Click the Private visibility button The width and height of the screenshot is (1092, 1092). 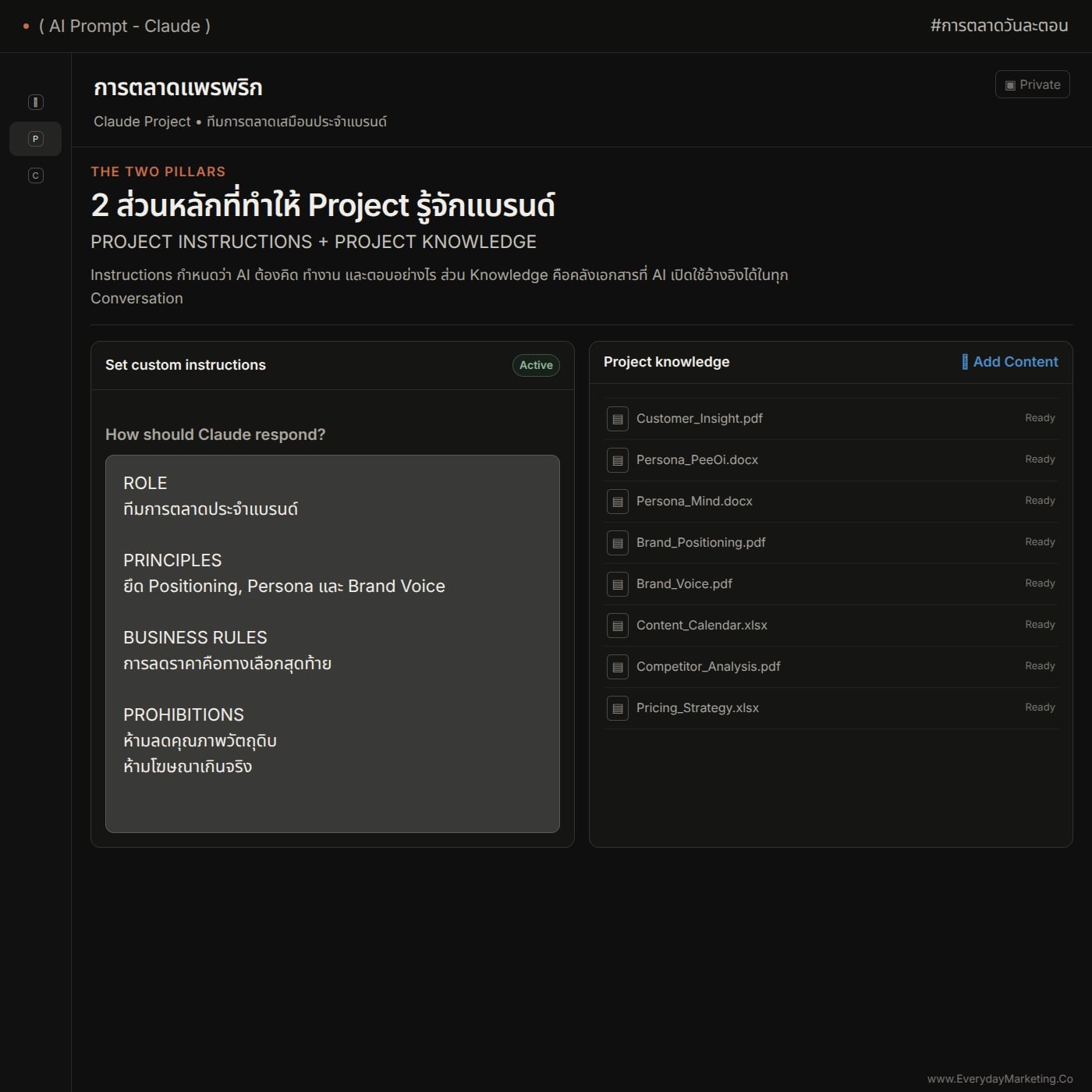(x=1032, y=84)
